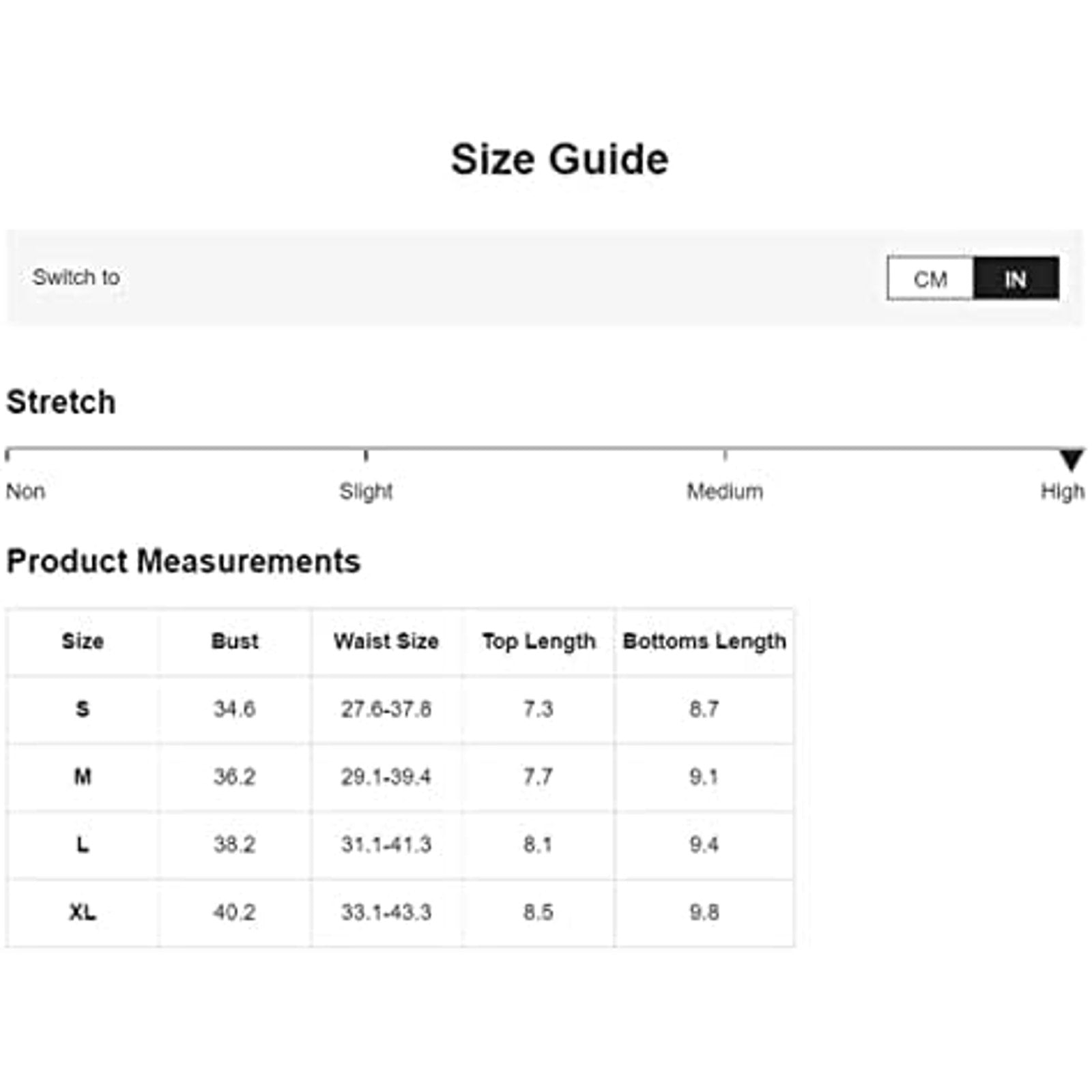
Task: Click the High stretch marker triangle
Action: (1071, 459)
